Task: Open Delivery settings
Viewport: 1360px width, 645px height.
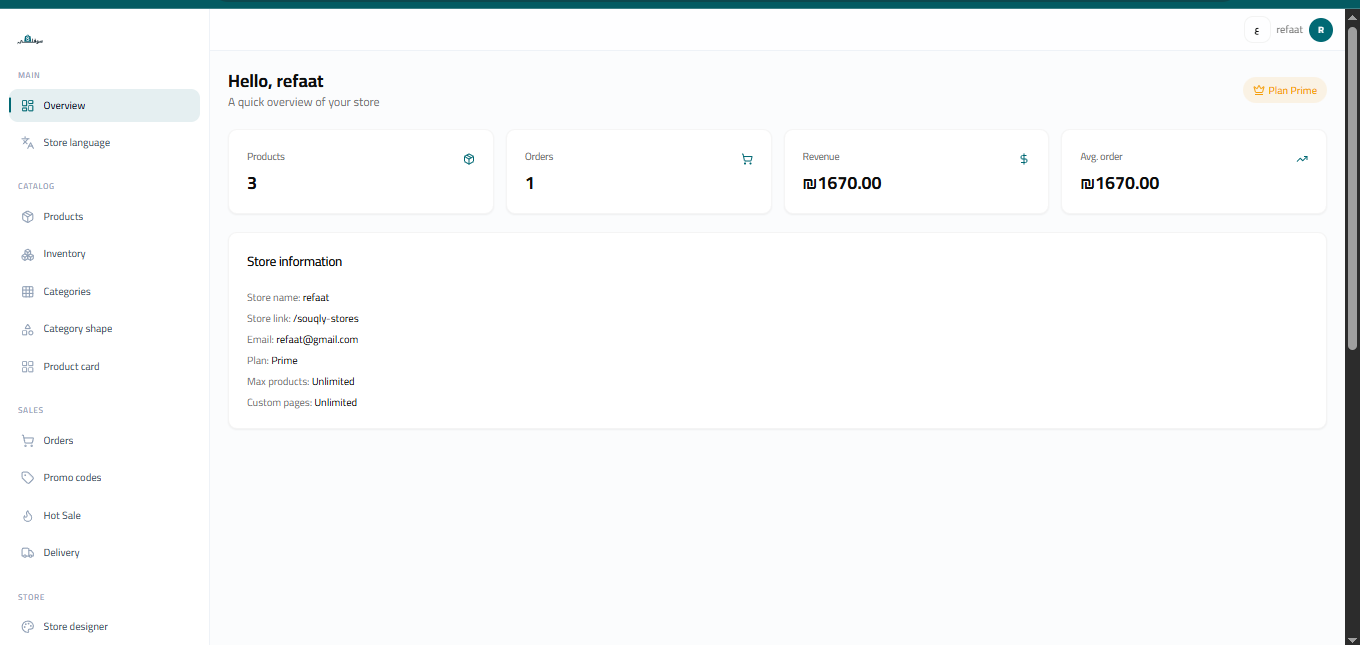Action: coord(105,553)
